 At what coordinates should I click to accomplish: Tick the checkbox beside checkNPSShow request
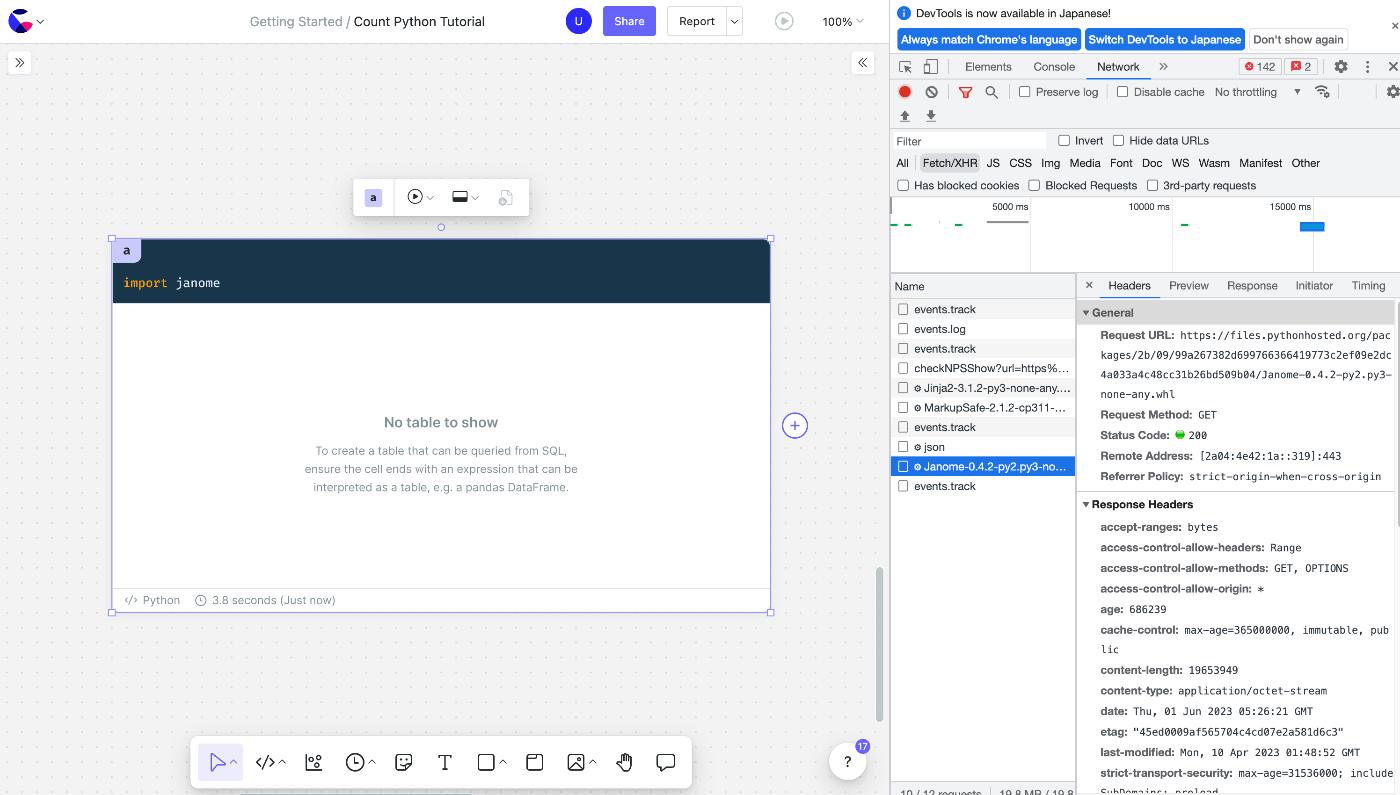[x=903, y=368]
